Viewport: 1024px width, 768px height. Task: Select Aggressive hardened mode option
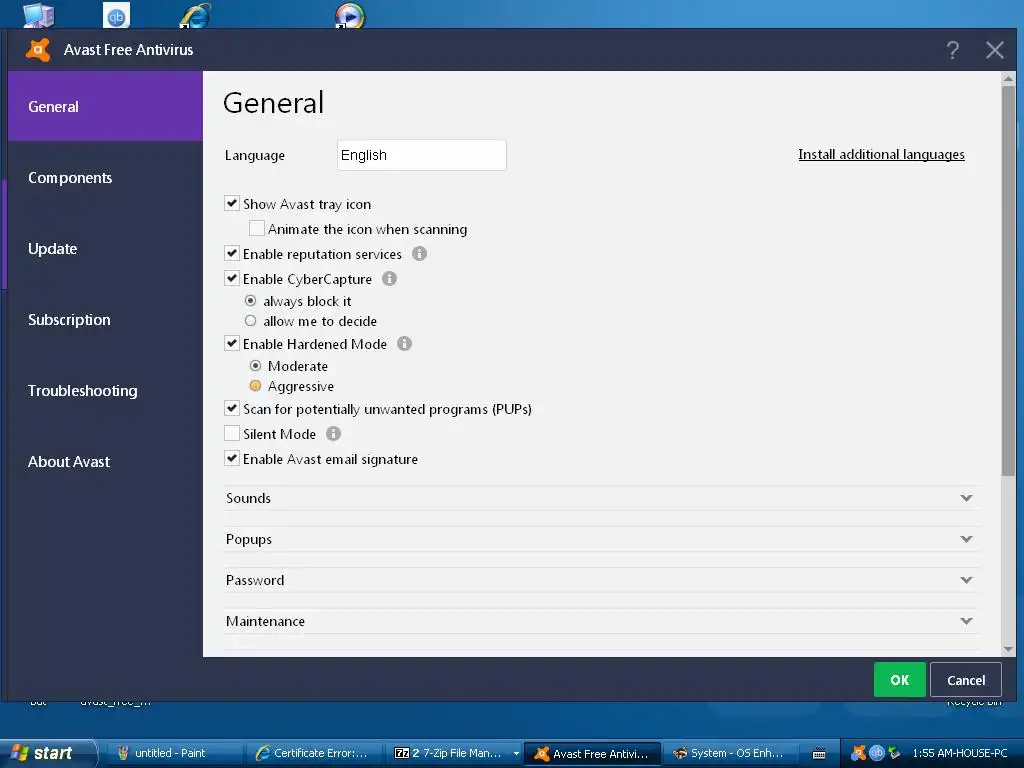(255, 386)
